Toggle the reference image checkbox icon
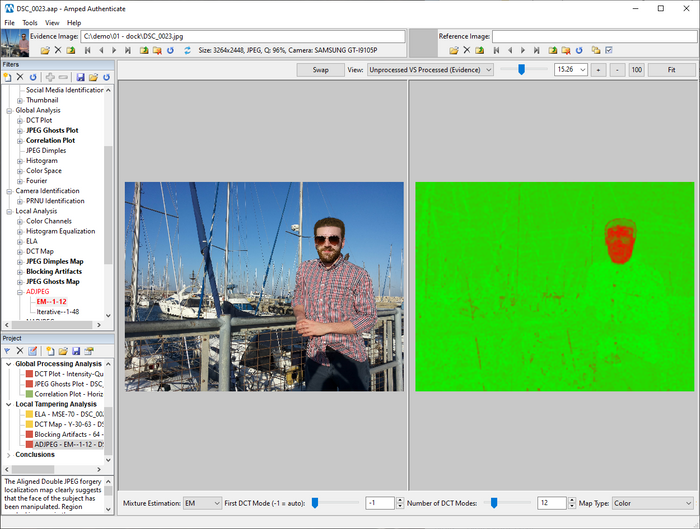The width and height of the screenshot is (700, 529). point(609,50)
